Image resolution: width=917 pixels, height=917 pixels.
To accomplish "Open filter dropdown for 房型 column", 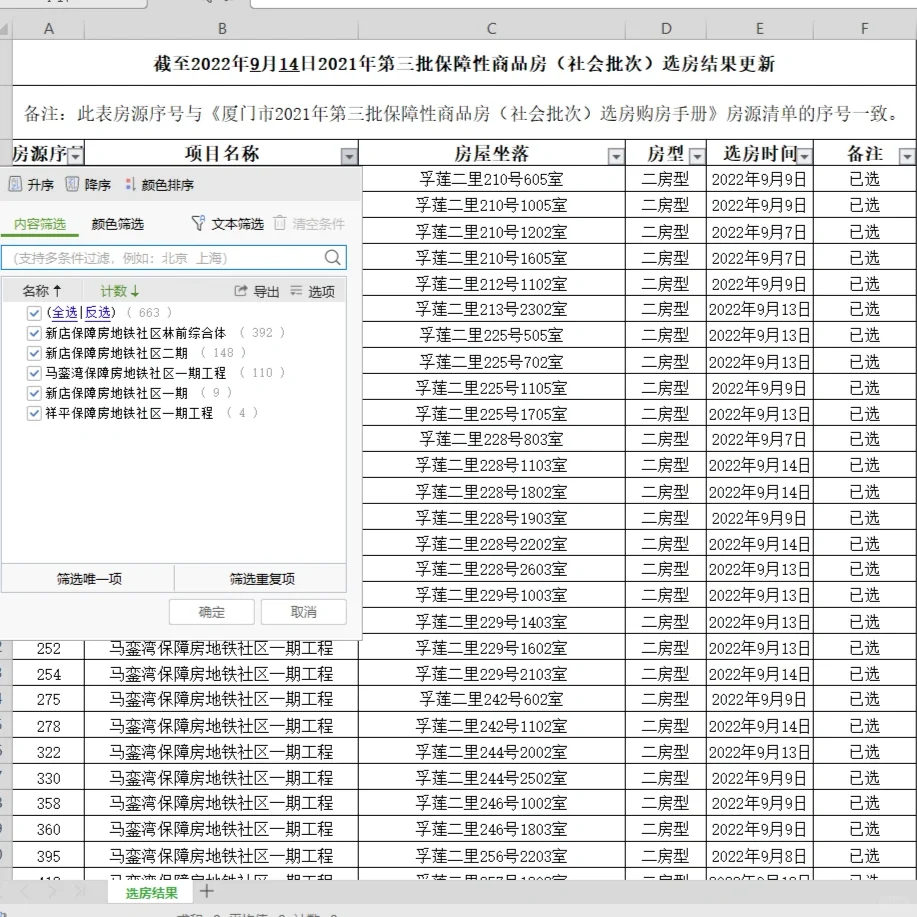I will 697,156.
